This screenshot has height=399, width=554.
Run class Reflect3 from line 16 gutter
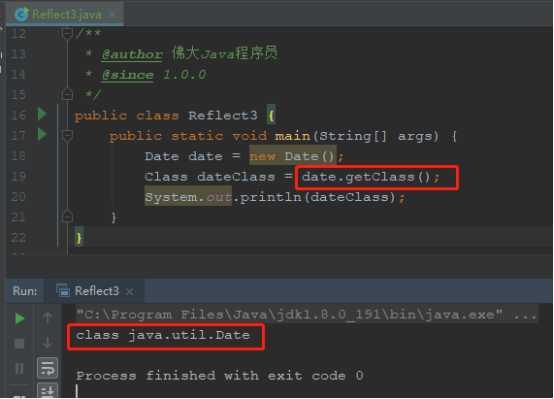tap(42, 114)
